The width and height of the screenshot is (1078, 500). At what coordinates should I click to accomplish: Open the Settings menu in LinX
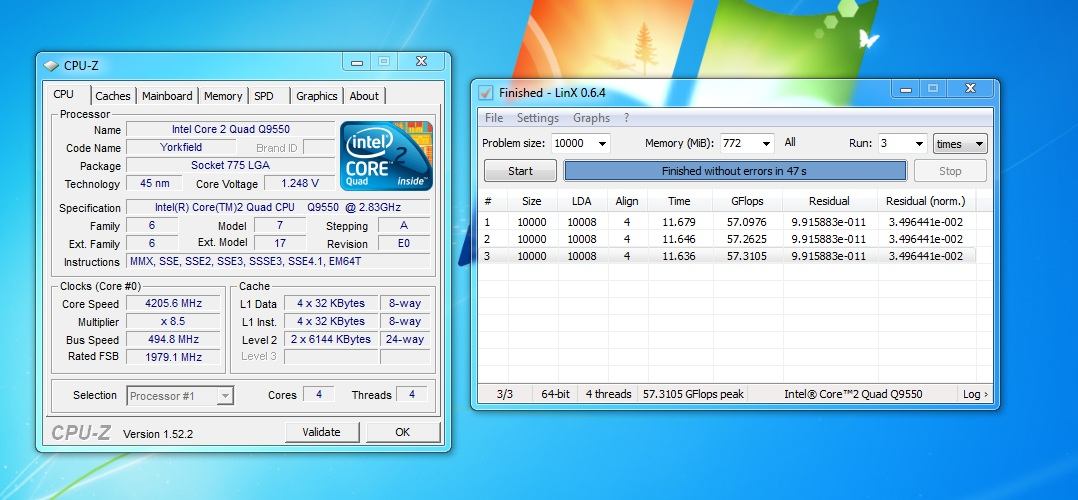click(x=538, y=118)
